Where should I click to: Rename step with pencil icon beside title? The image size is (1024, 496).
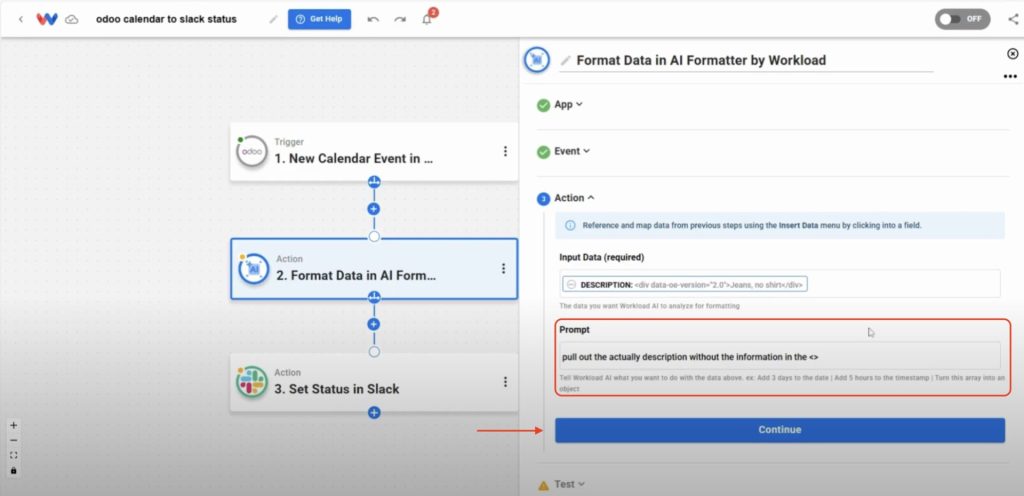[x=566, y=61]
